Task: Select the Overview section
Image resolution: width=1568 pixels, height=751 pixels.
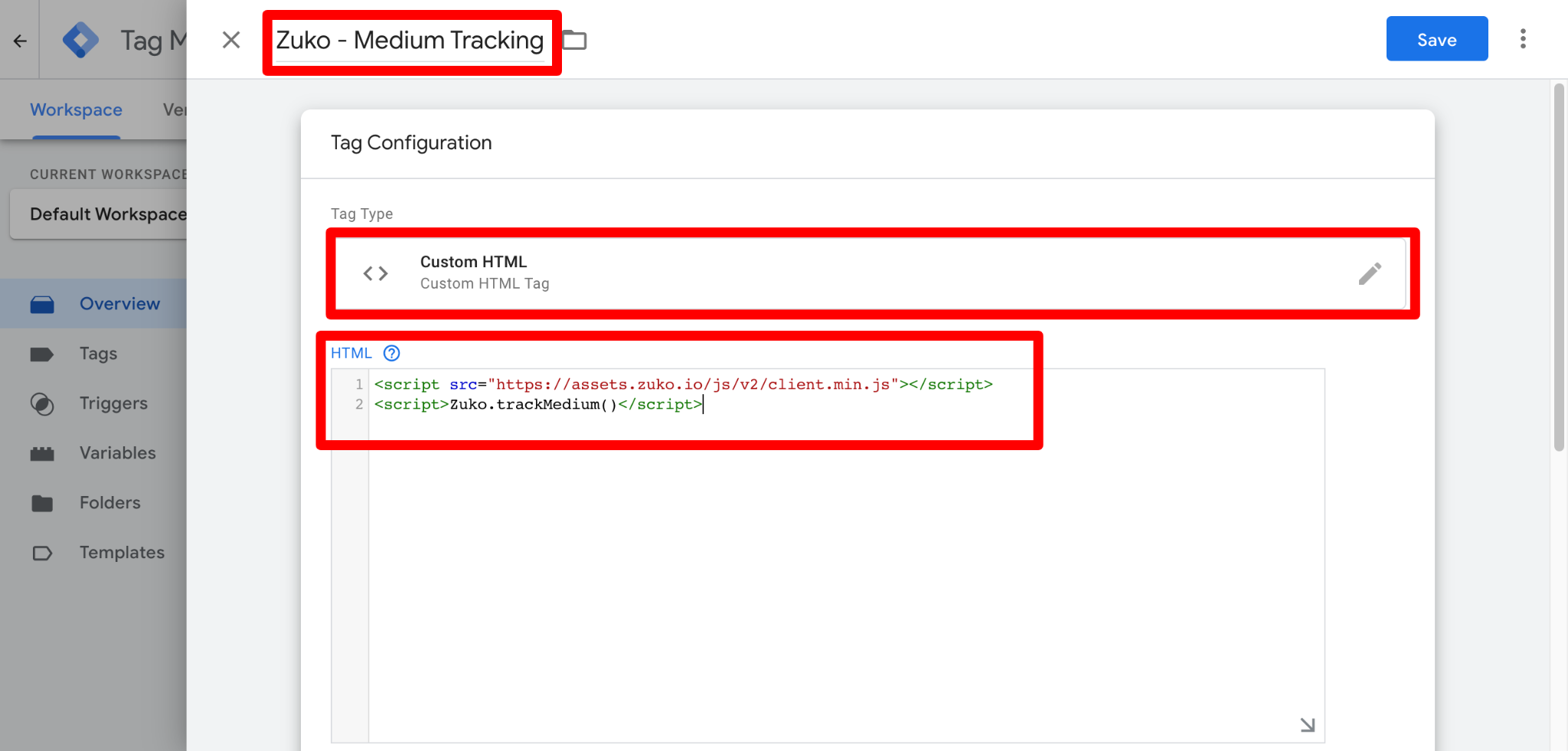Action: [119, 303]
